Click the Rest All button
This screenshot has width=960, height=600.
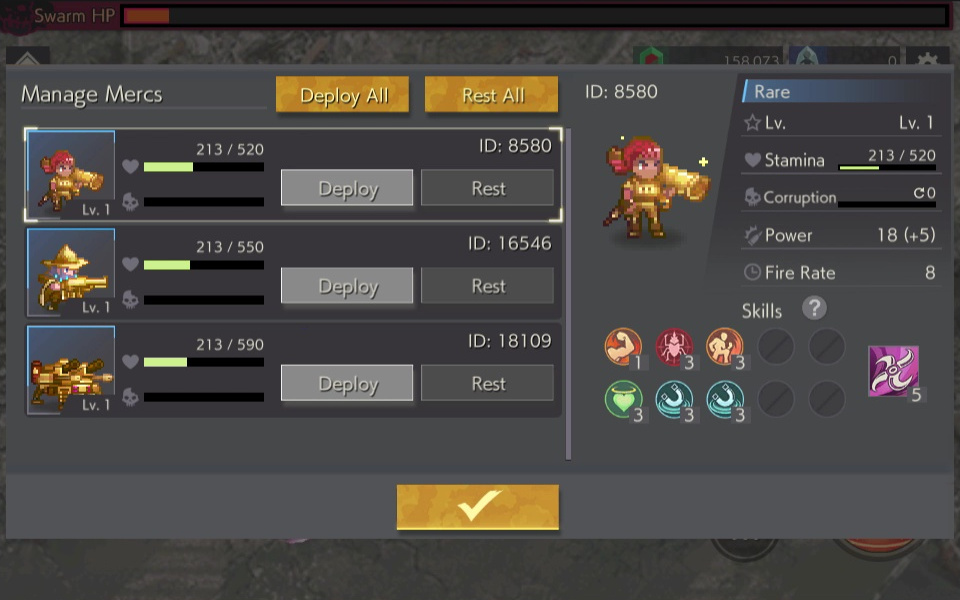click(492, 94)
